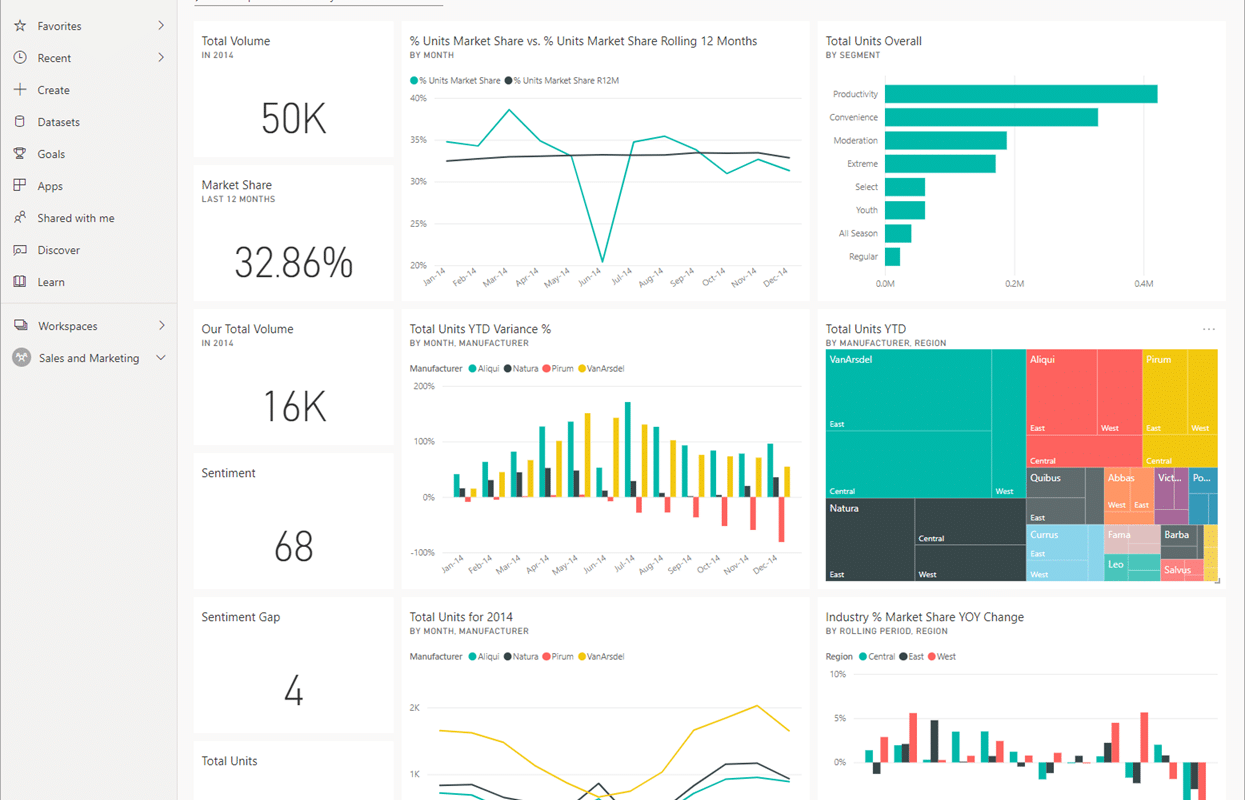Select Workspaces in the navigation pane
The image size is (1245, 800).
tap(67, 326)
